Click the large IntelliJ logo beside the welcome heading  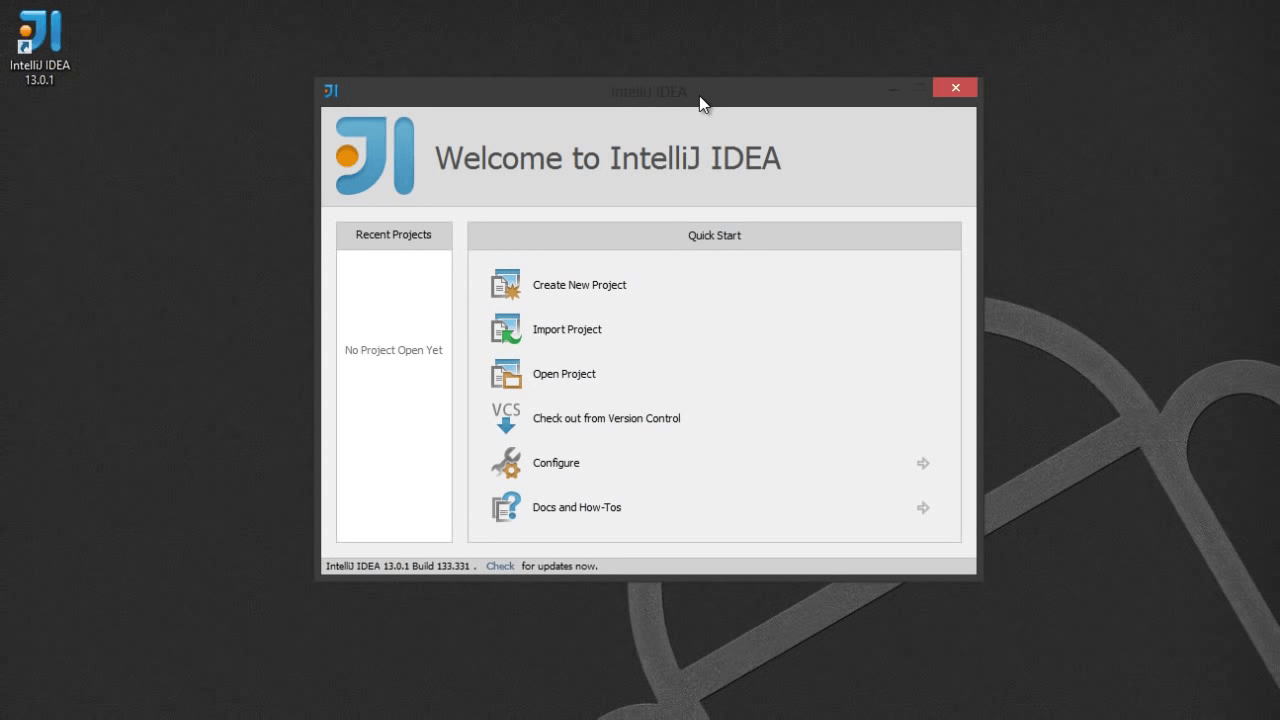click(375, 156)
